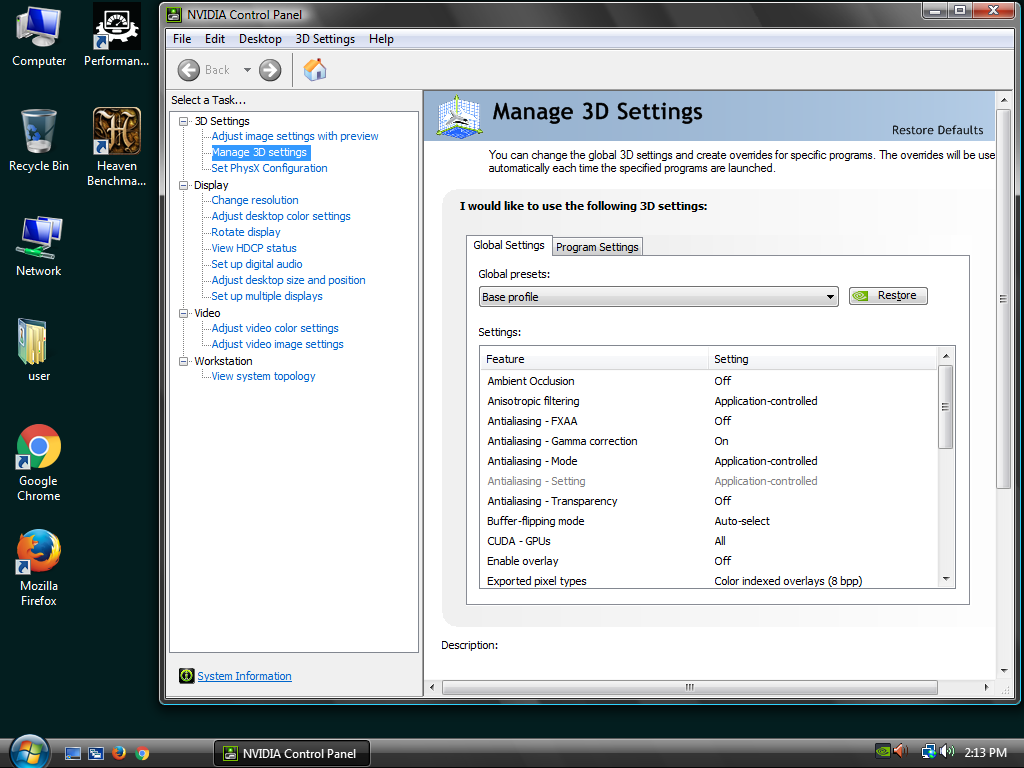Screen dimensions: 1024x768
Task: Collapse the 3D Settings tree branch
Action: tap(182, 120)
